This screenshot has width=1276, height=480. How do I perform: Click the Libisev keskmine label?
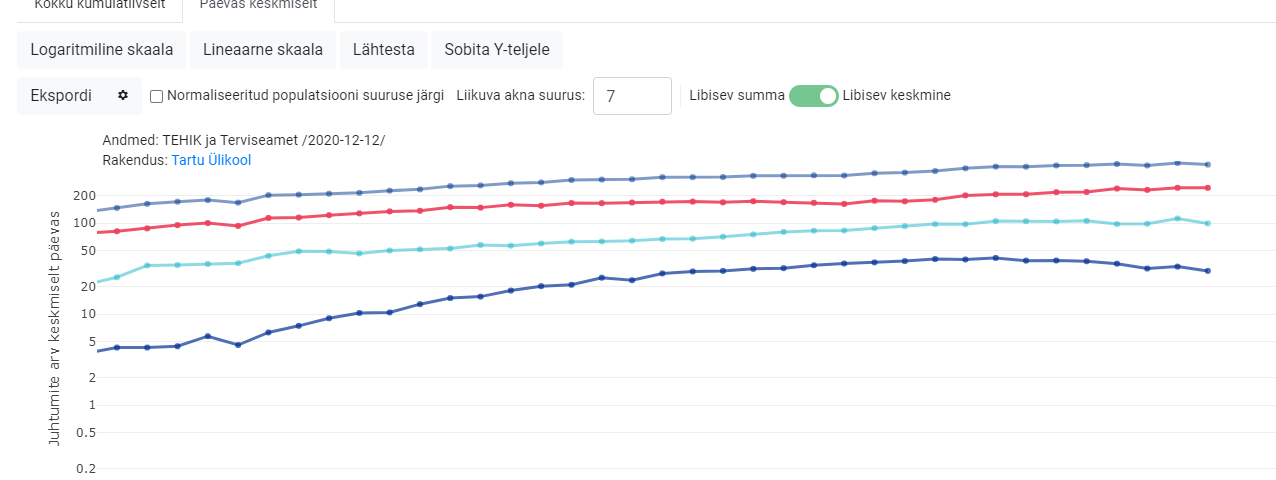point(897,96)
